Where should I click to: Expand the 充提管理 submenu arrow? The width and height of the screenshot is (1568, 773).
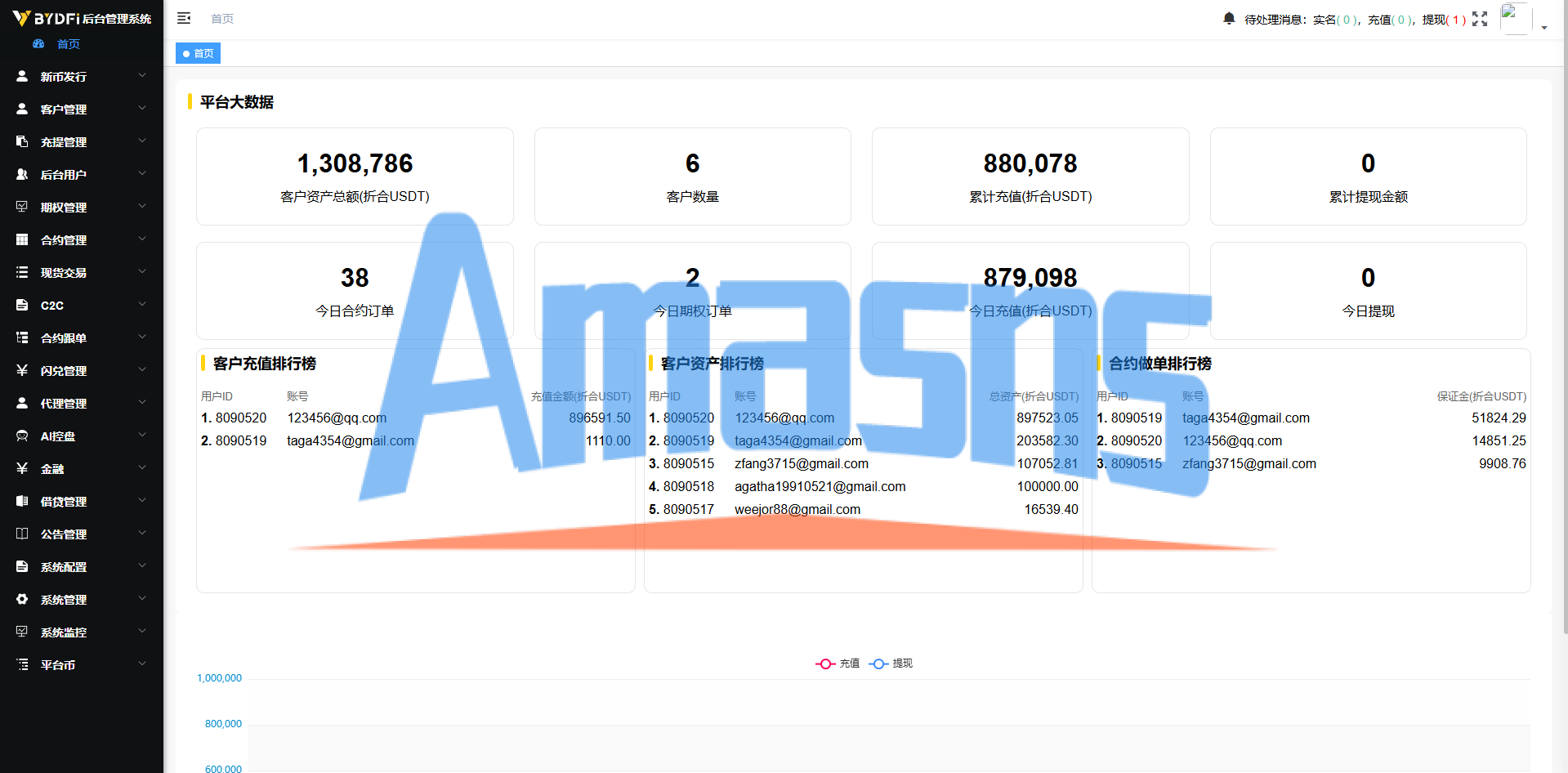(142, 141)
